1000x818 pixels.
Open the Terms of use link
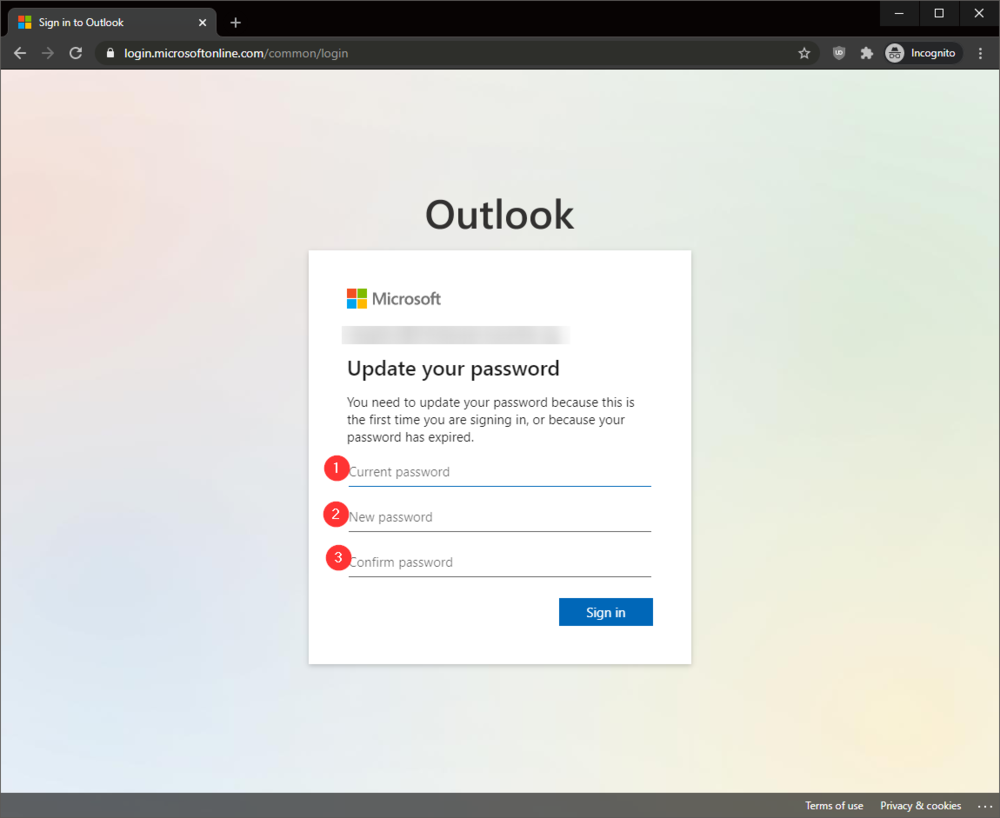tap(834, 805)
